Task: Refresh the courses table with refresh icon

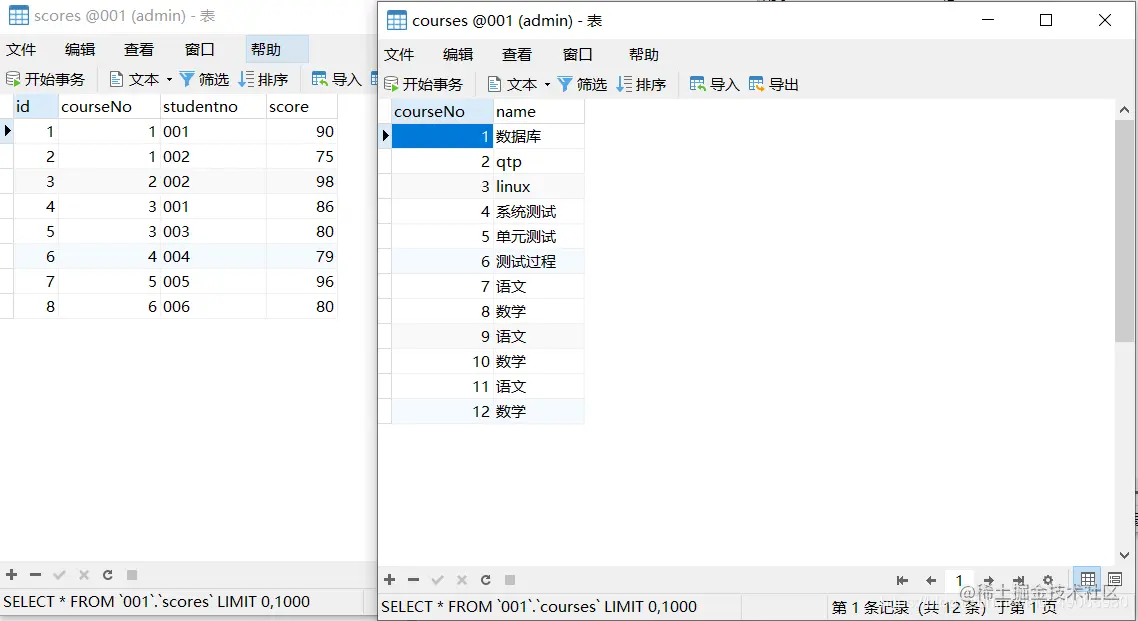Action: pyautogui.click(x=486, y=580)
